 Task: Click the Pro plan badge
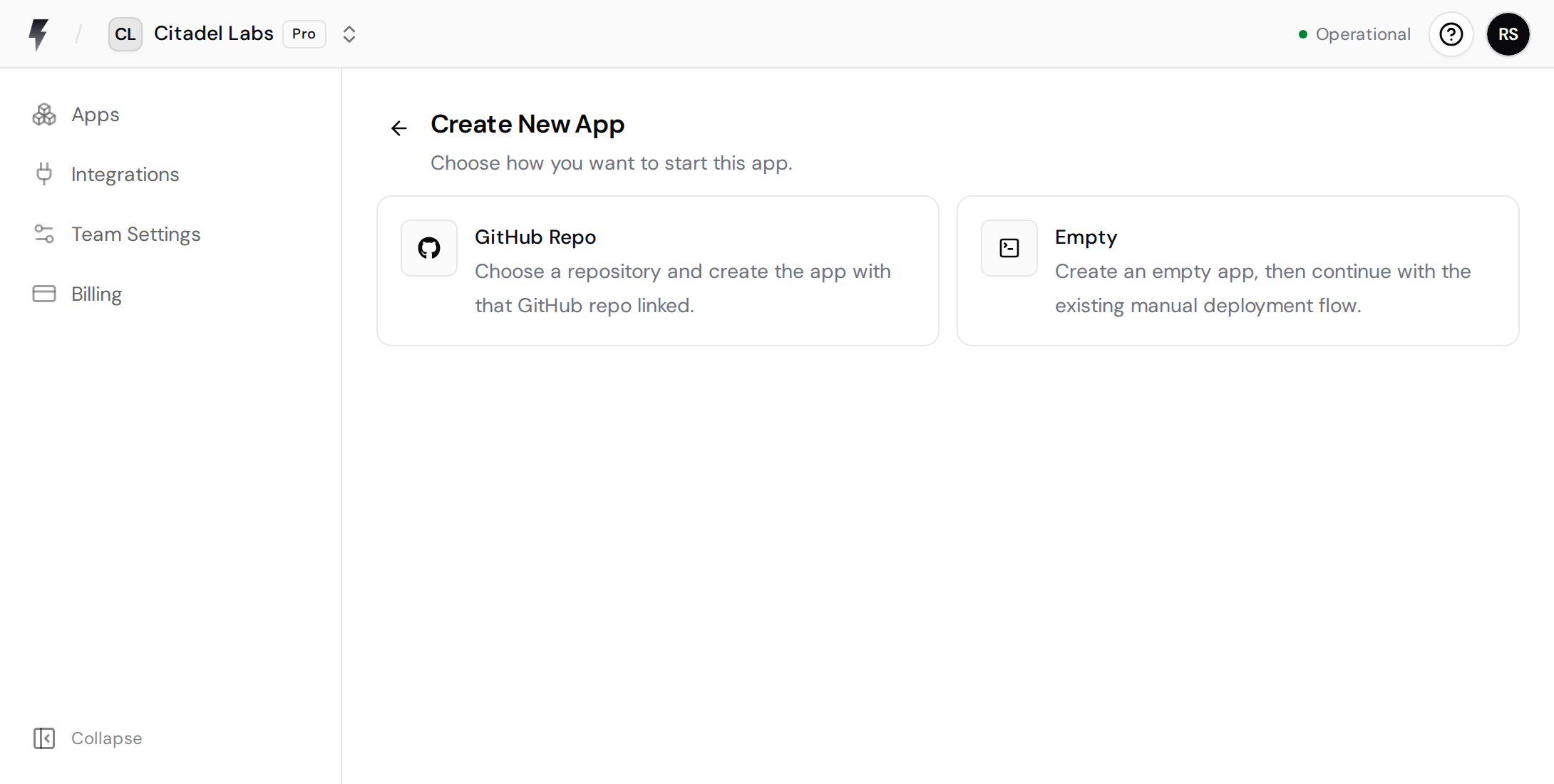point(304,34)
